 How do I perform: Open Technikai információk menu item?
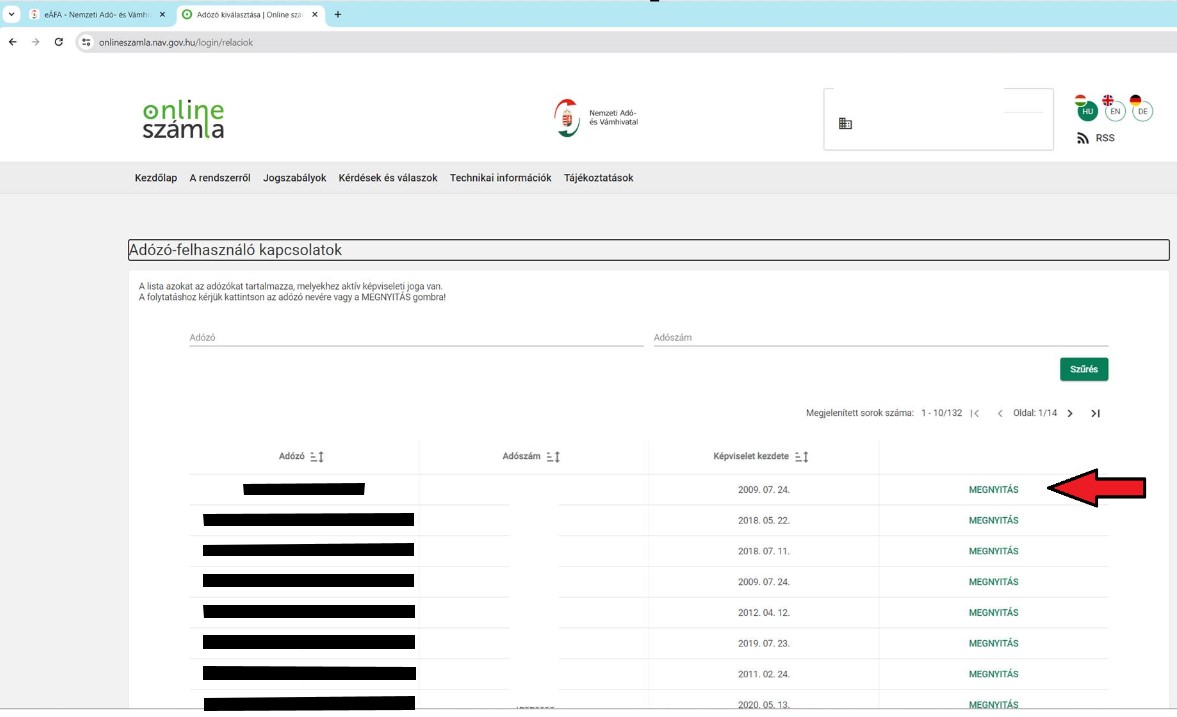click(501, 178)
